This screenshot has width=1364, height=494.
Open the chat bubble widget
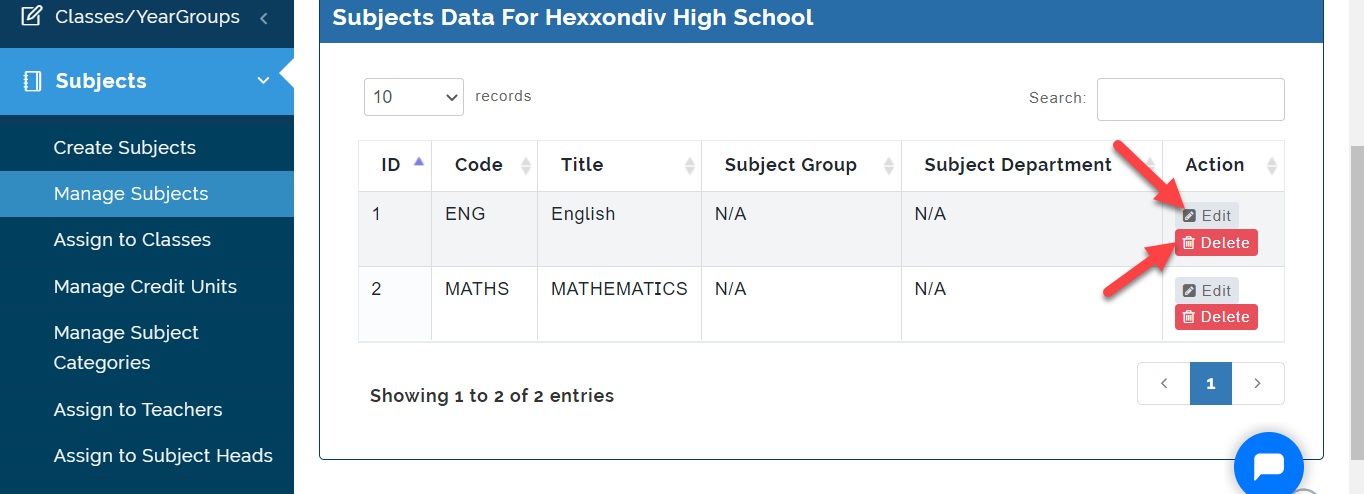coord(1268,466)
